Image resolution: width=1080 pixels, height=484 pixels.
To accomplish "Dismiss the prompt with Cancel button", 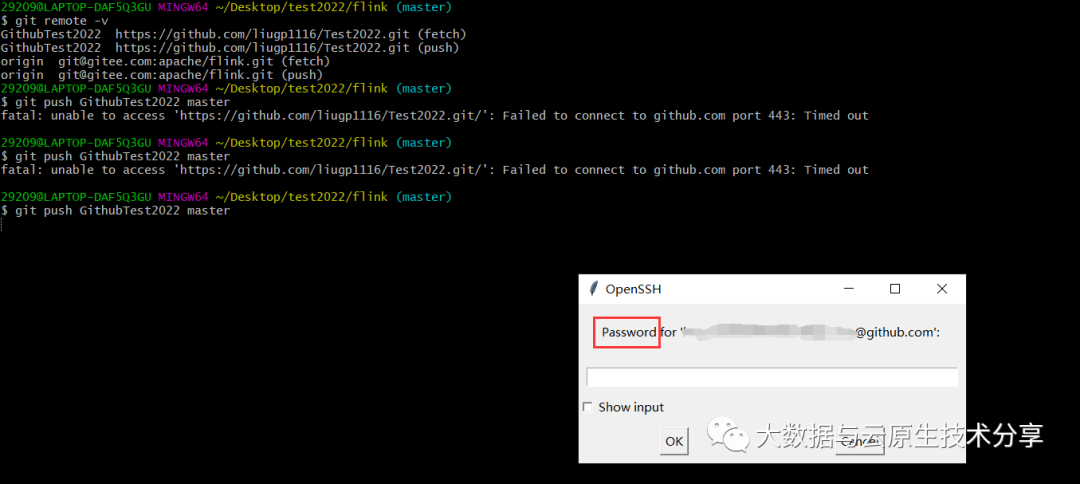I will pyautogui.click(x=859, y=441).
